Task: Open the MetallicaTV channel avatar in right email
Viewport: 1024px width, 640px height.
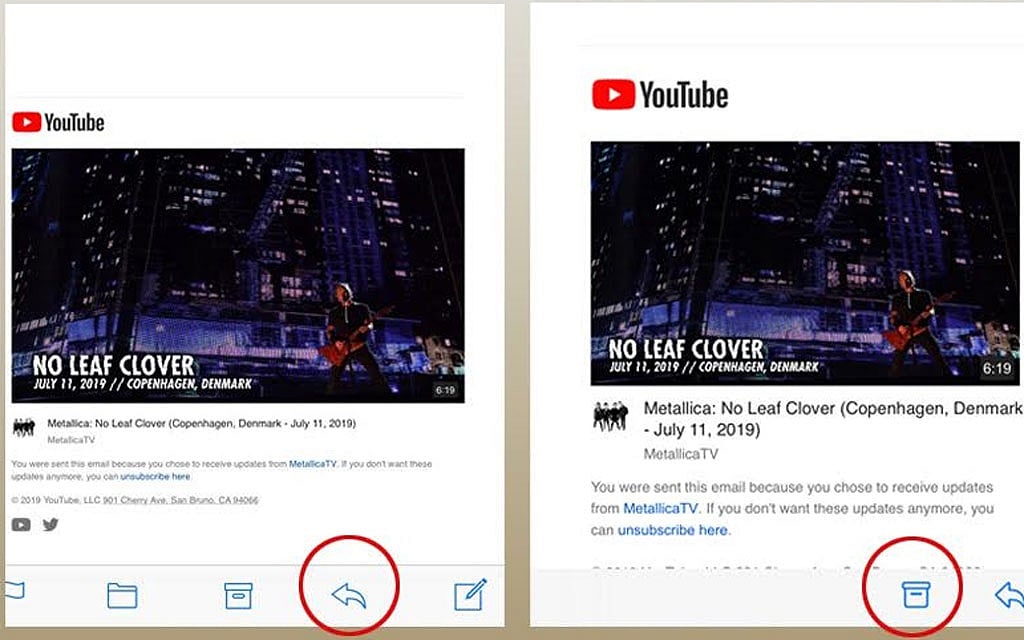Action: coord(611,416)
